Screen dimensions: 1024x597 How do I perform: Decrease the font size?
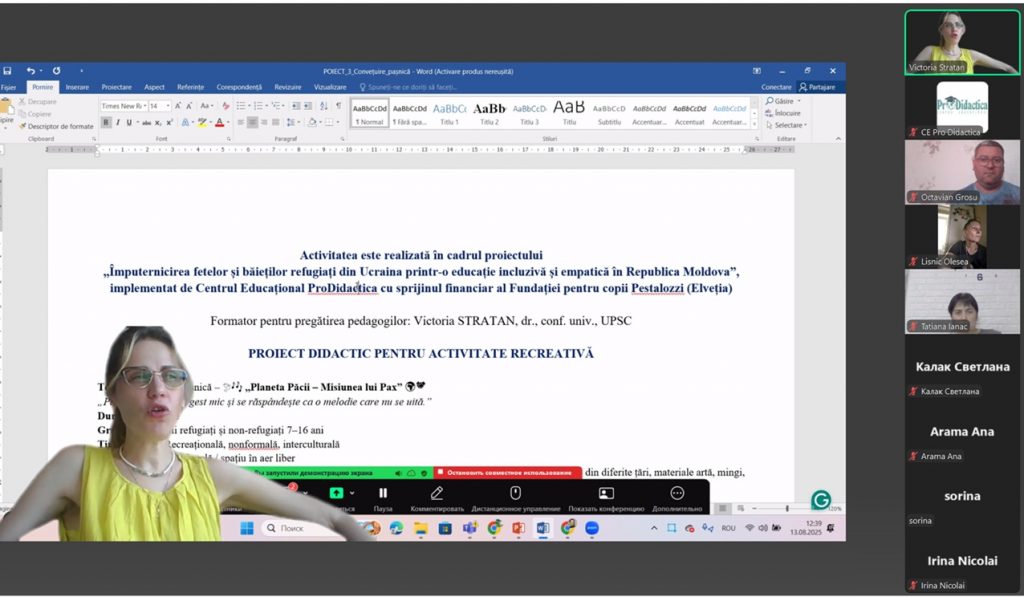coord(189,106)
